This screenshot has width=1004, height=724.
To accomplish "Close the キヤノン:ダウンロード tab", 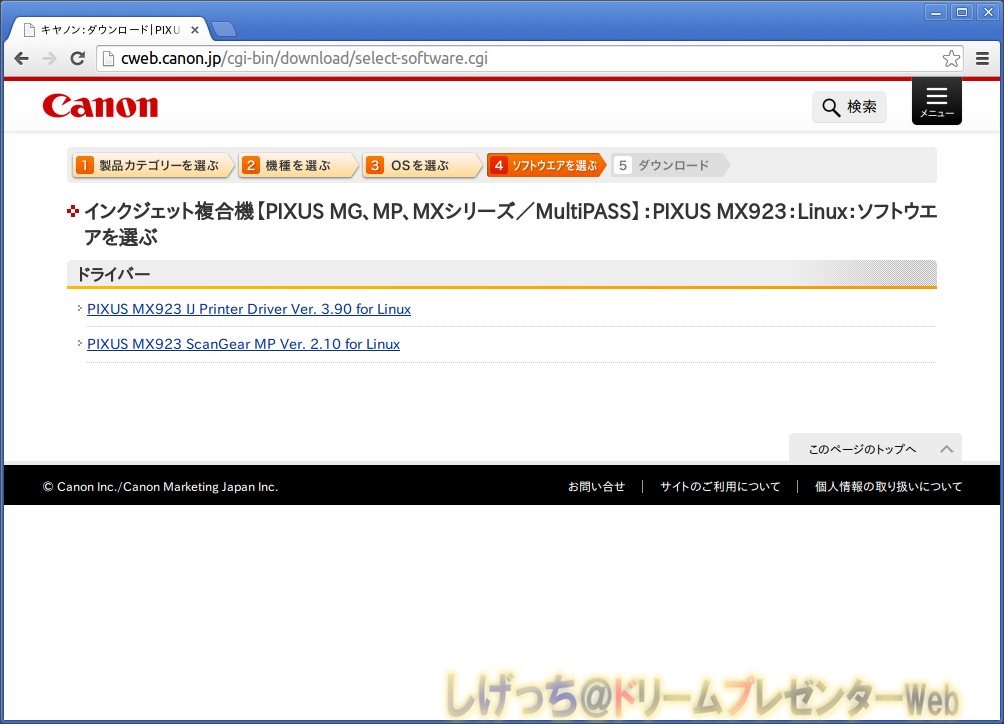I will pos(195,30).
